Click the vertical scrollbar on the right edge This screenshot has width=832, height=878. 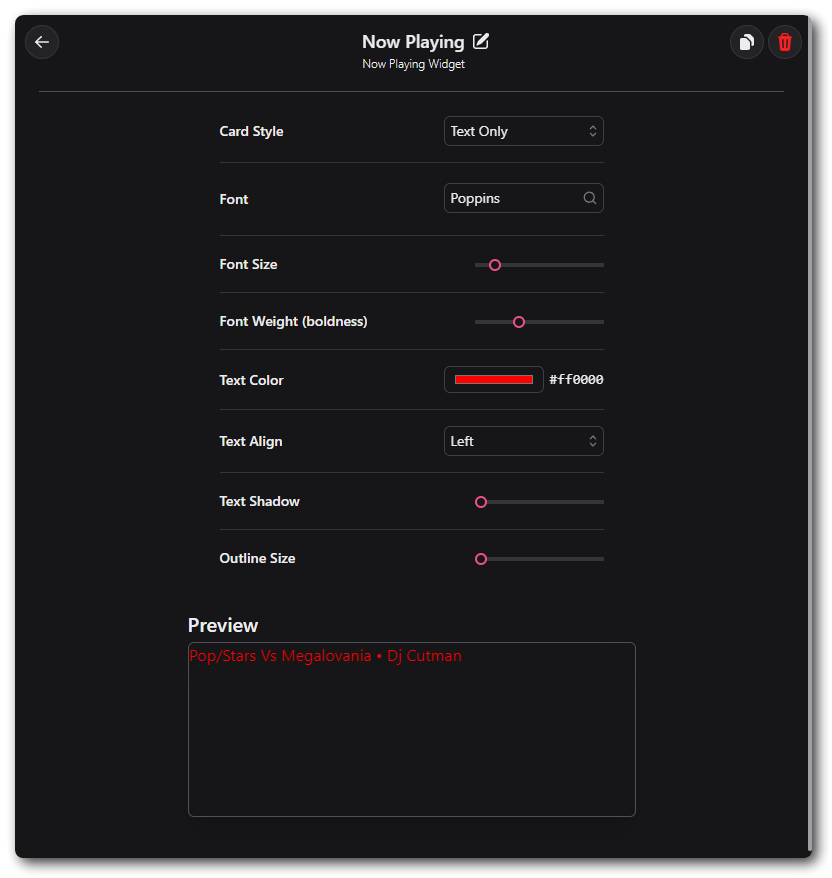click(808, 430)
